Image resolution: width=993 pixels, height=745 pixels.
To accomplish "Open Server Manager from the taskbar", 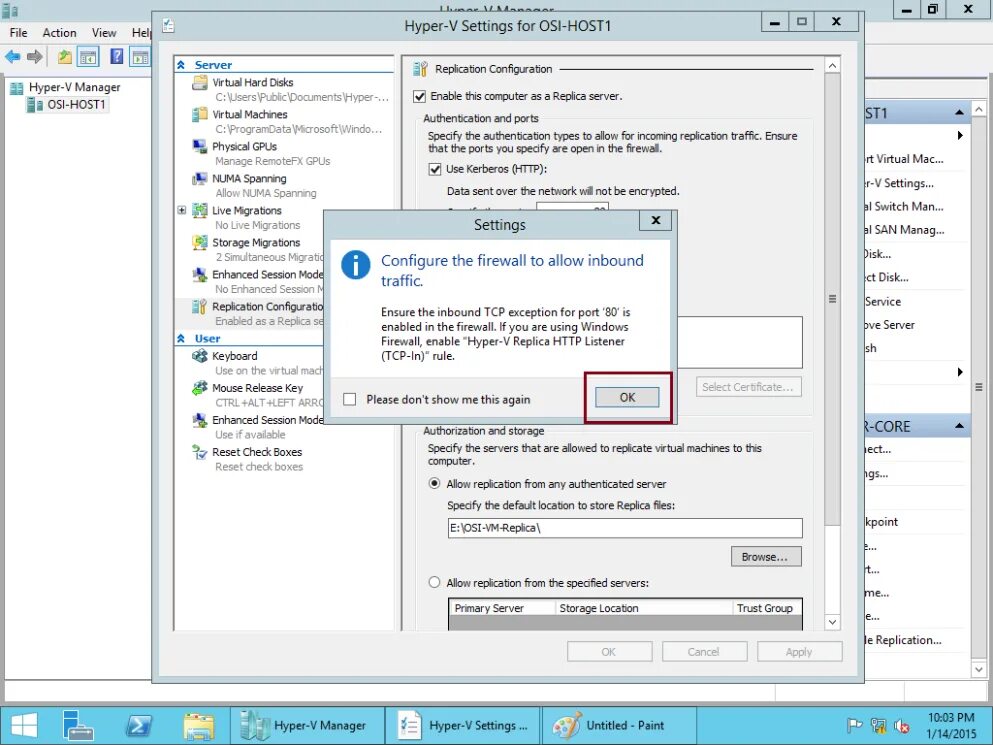I will (x=79, y=725).
